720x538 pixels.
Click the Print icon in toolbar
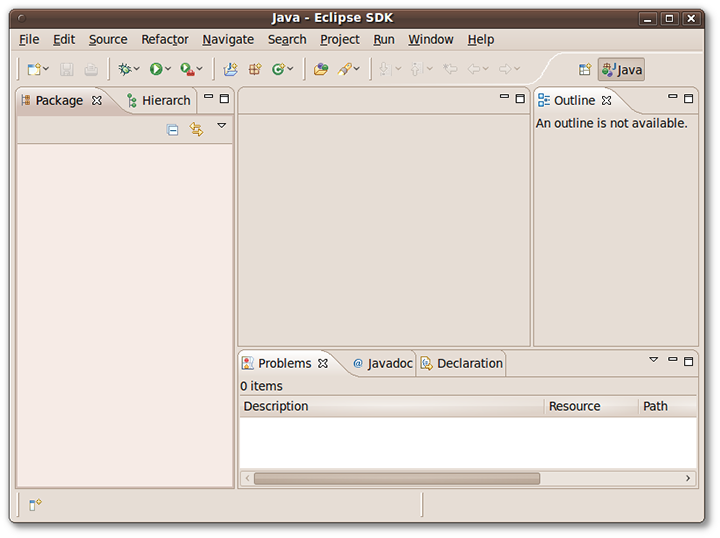coord(91,69)
